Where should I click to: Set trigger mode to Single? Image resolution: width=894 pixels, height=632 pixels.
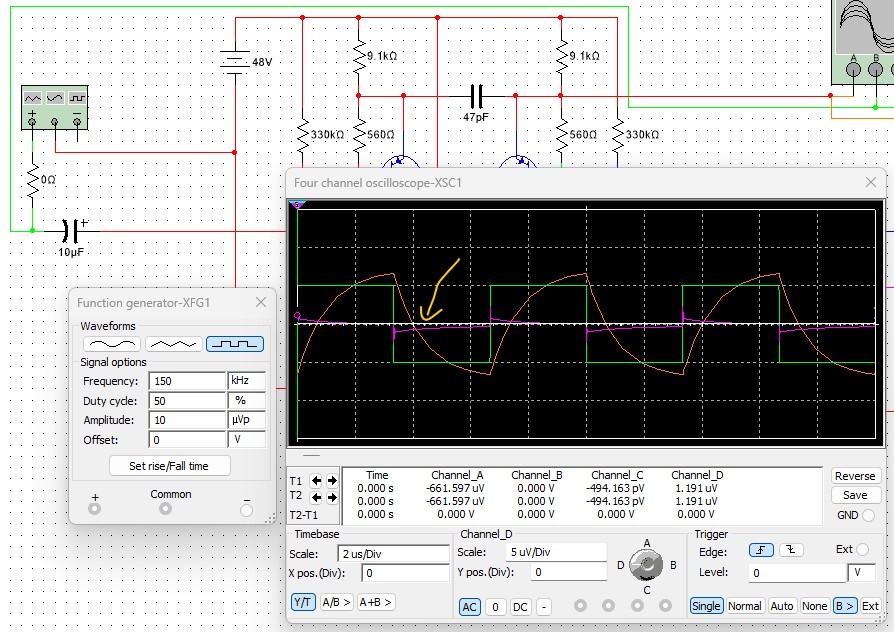point(706,606)
